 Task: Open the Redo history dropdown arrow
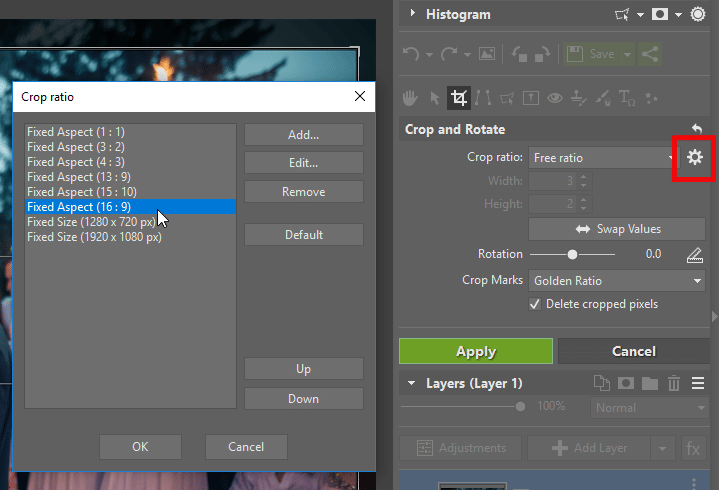[x=467, y=55]
